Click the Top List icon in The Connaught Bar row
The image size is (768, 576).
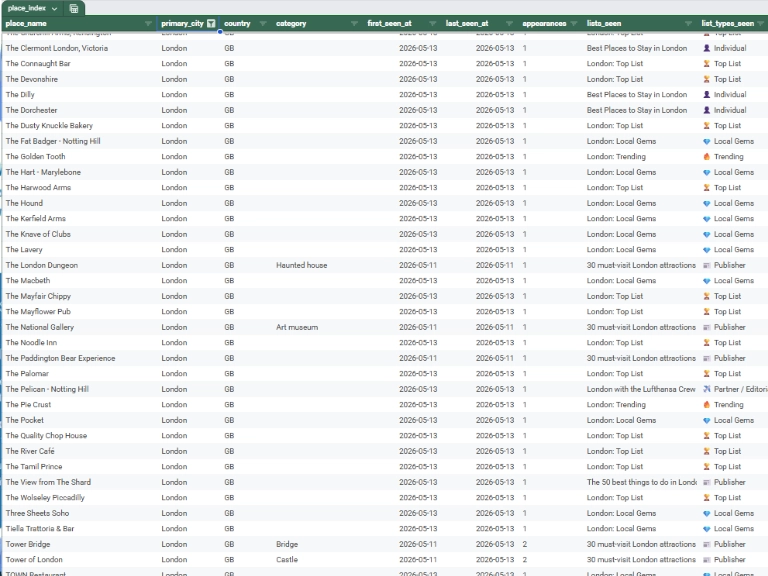coord(706,64)
